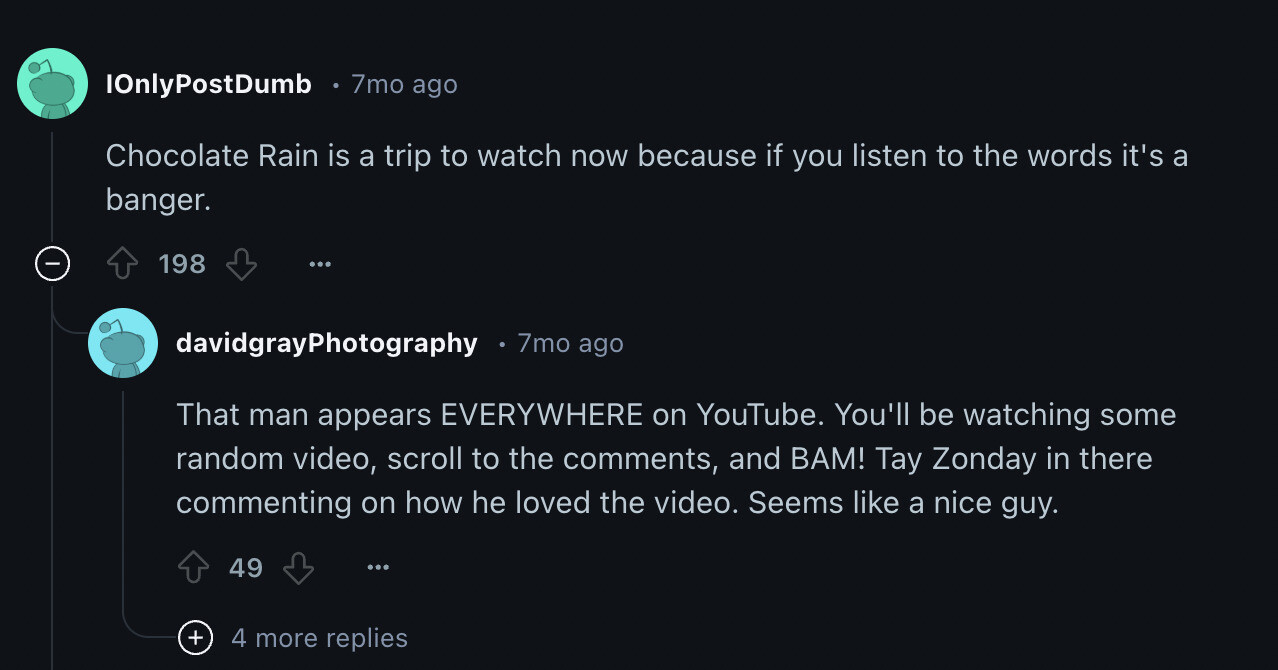Open the davidgrayPhotography username profile link
The height and width of the screenshot is (670, 1278).
tap(326, 343)
